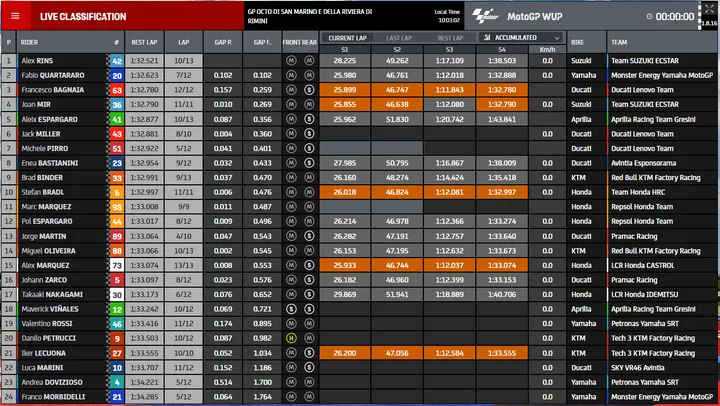Click Marini rear soft tyre icon

tap(309, 367)
